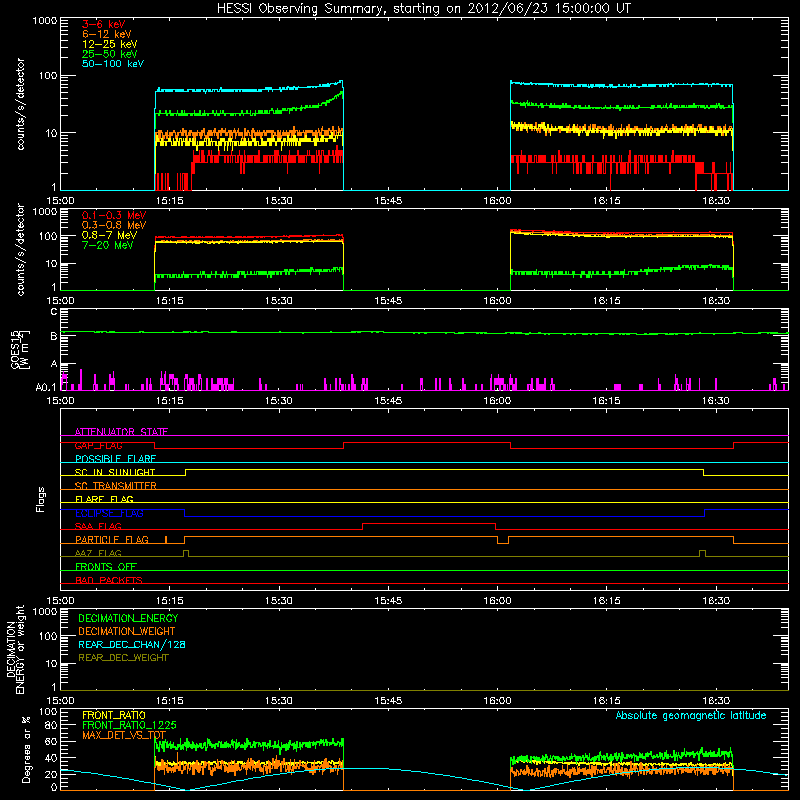Click the 0.1-0.3 MeV legend entry
This screenshot has width=800, height=800.
(x=114, y=215)
